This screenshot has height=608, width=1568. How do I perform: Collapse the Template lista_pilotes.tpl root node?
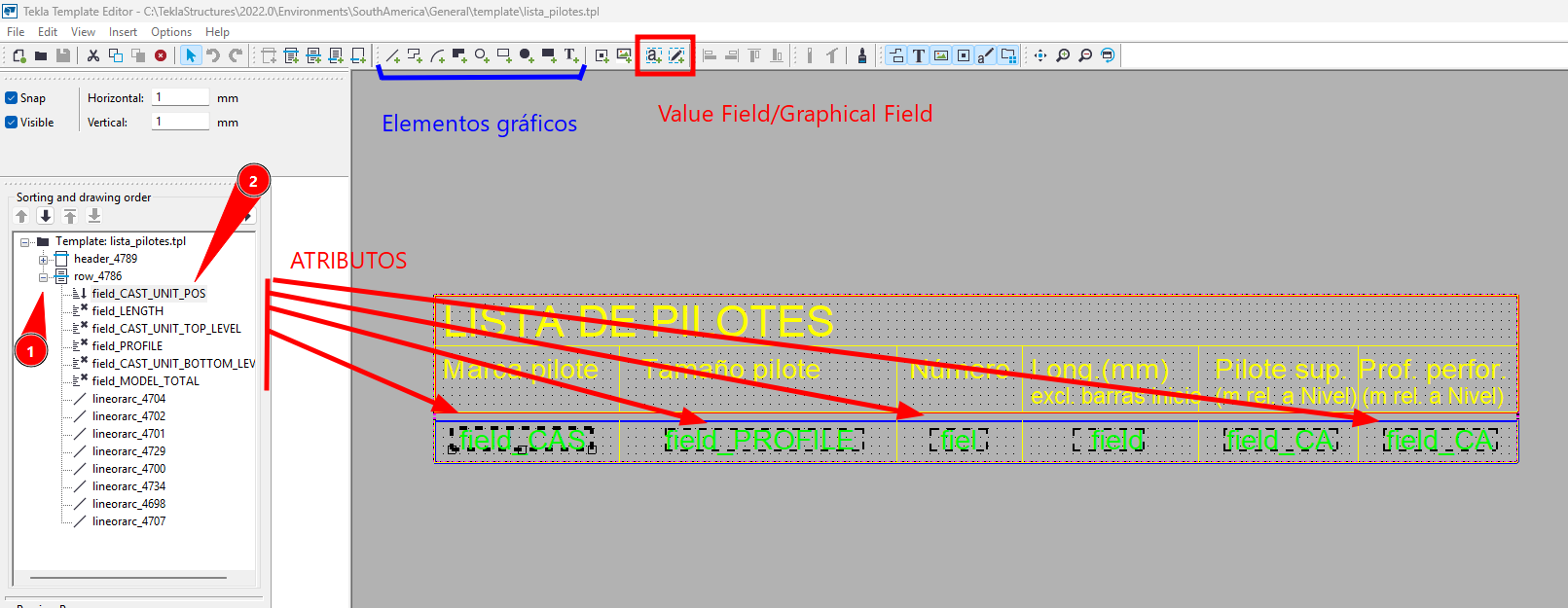pos(25,242)
